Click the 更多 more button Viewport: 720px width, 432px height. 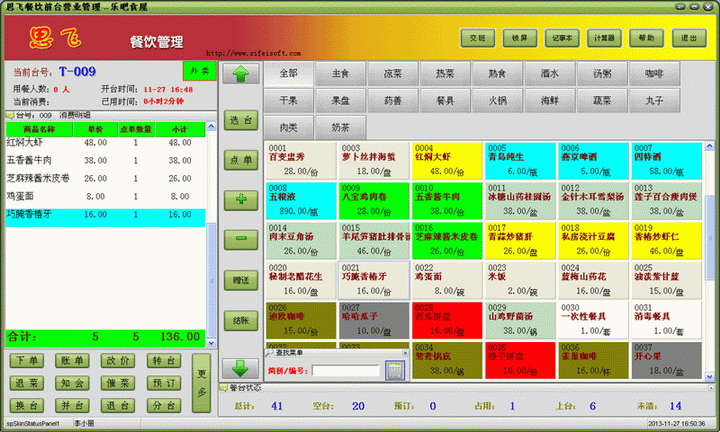click(x=202, y=383)
